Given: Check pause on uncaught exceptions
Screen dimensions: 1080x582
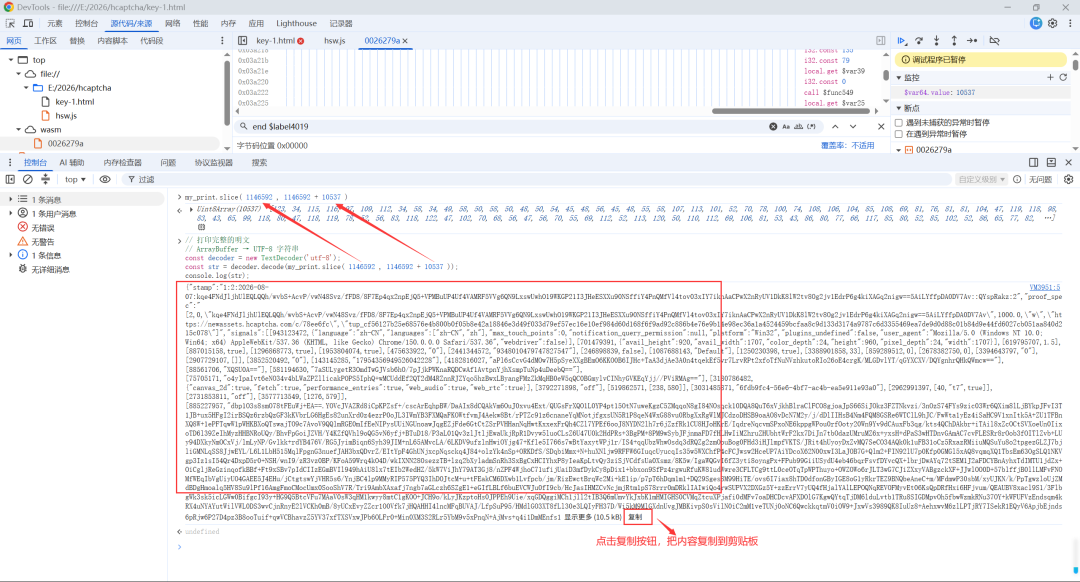Looking at the screenshot, I should tap(899, 123).
